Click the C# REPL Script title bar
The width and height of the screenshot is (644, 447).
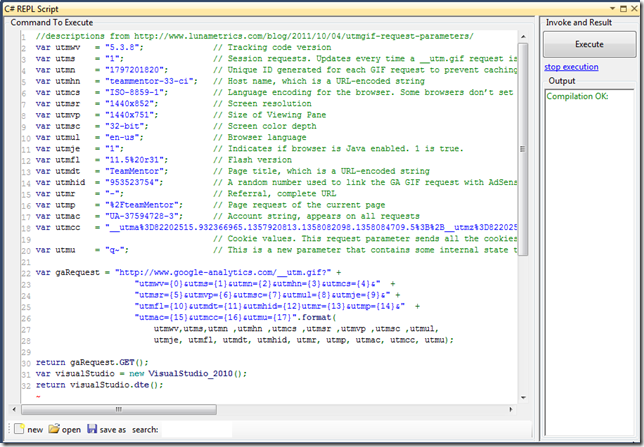[x=300, y=6]
